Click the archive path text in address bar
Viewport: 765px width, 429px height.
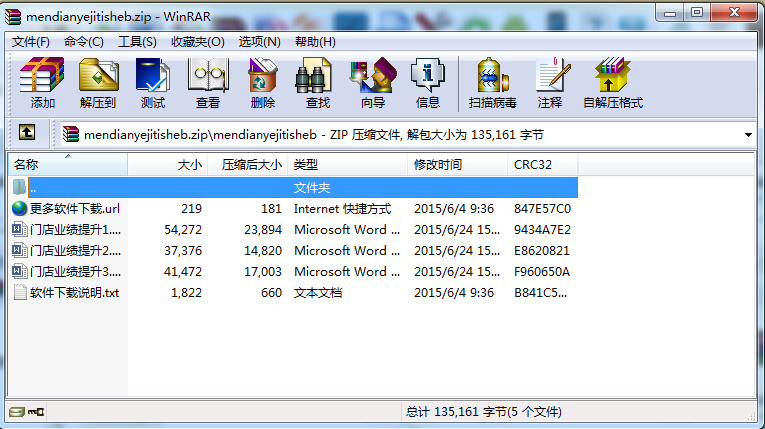[313, 135]
